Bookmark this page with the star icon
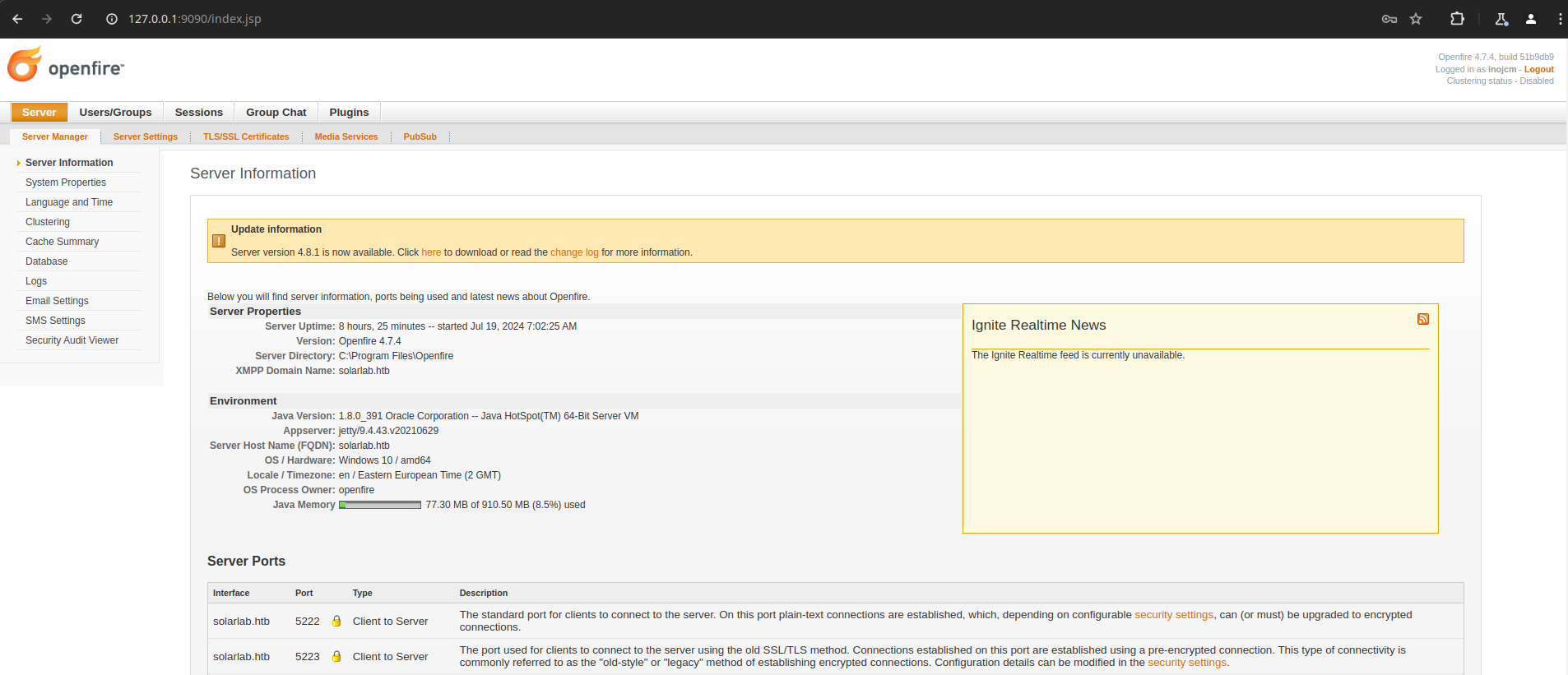 [x=1416, y=19]
